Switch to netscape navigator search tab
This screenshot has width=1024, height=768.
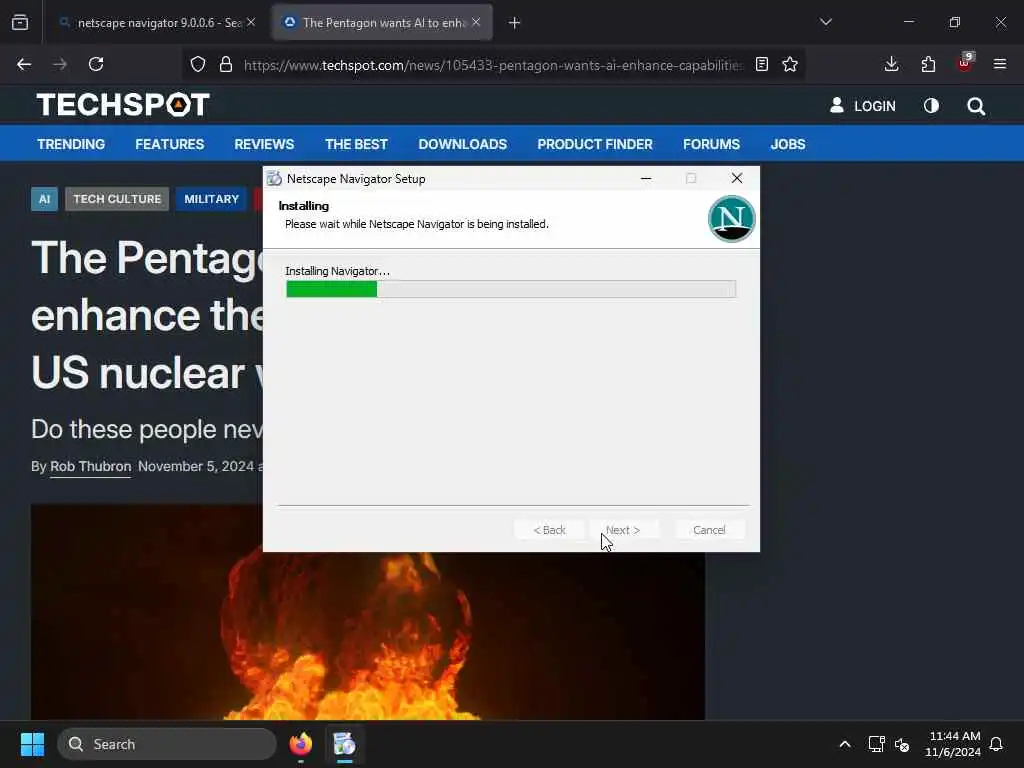pyautogui.click(x=157, y=23)
